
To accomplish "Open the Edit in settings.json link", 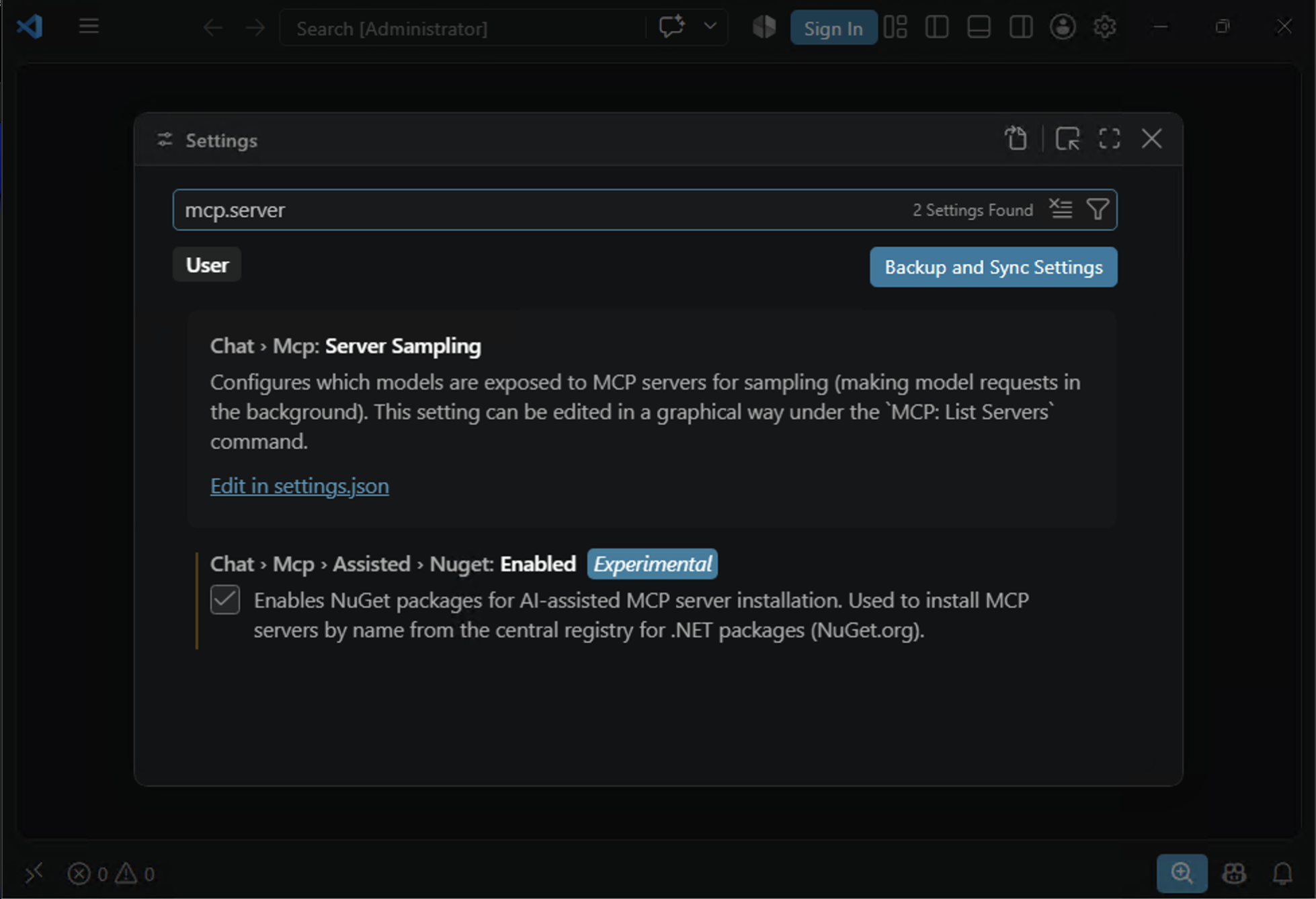I will click(300, 486).
